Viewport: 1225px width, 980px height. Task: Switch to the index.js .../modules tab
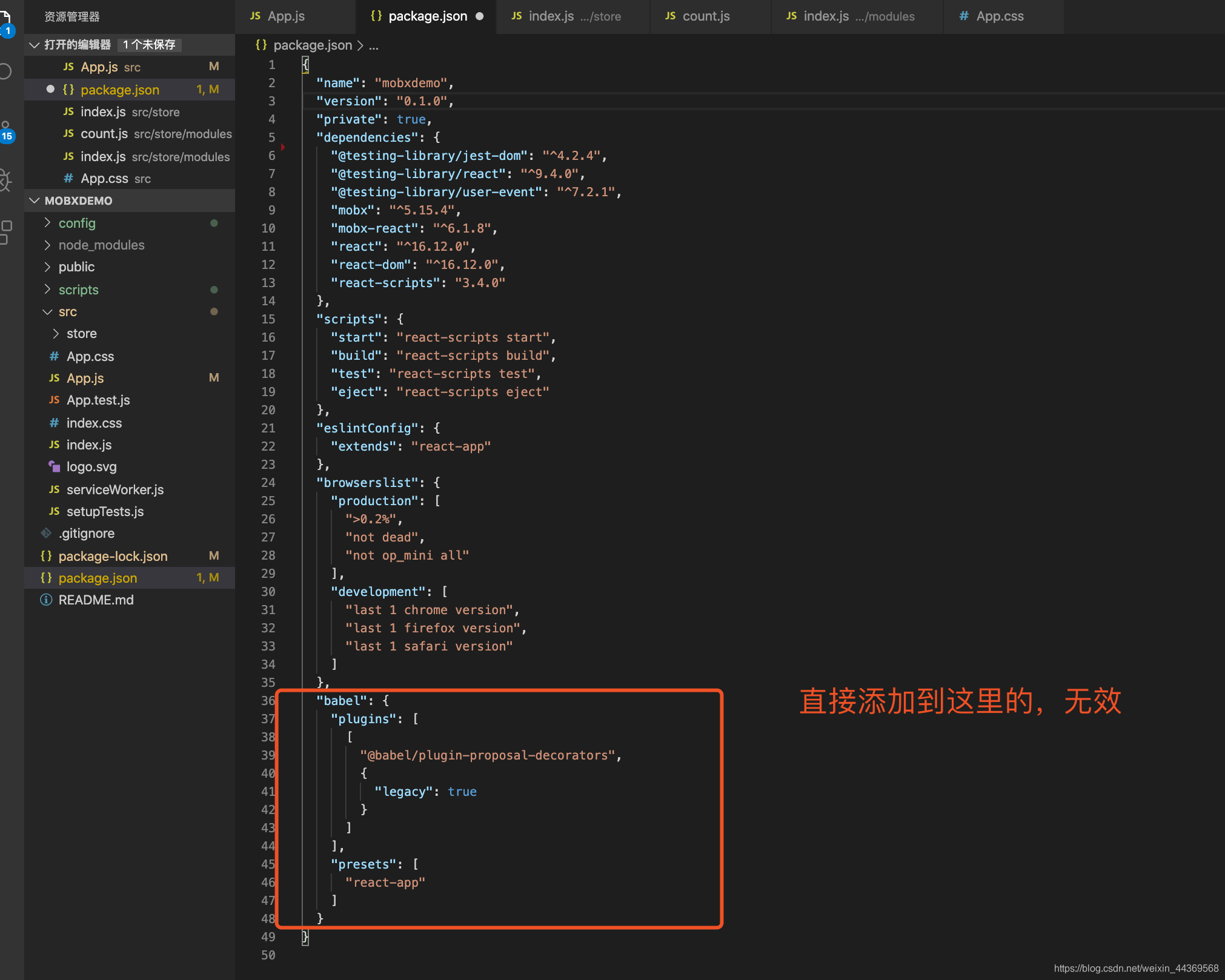click(x=857, y=16)
